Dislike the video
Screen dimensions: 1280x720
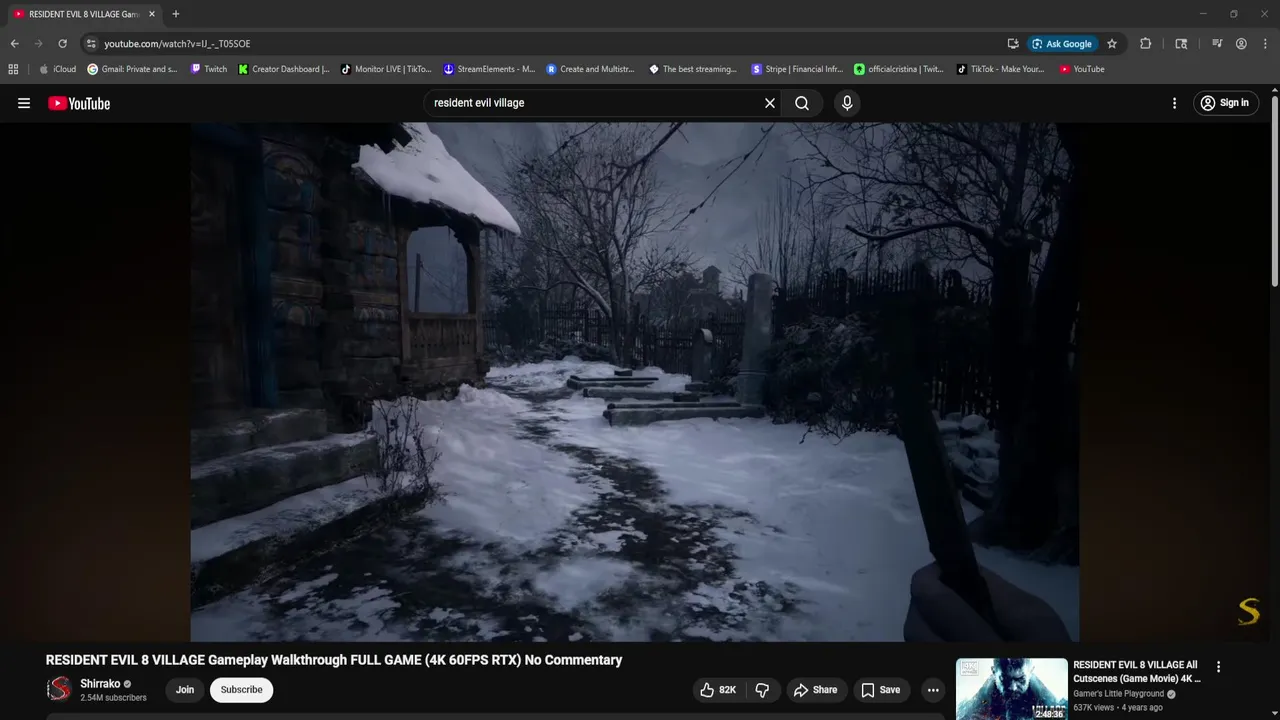[762, 690]
